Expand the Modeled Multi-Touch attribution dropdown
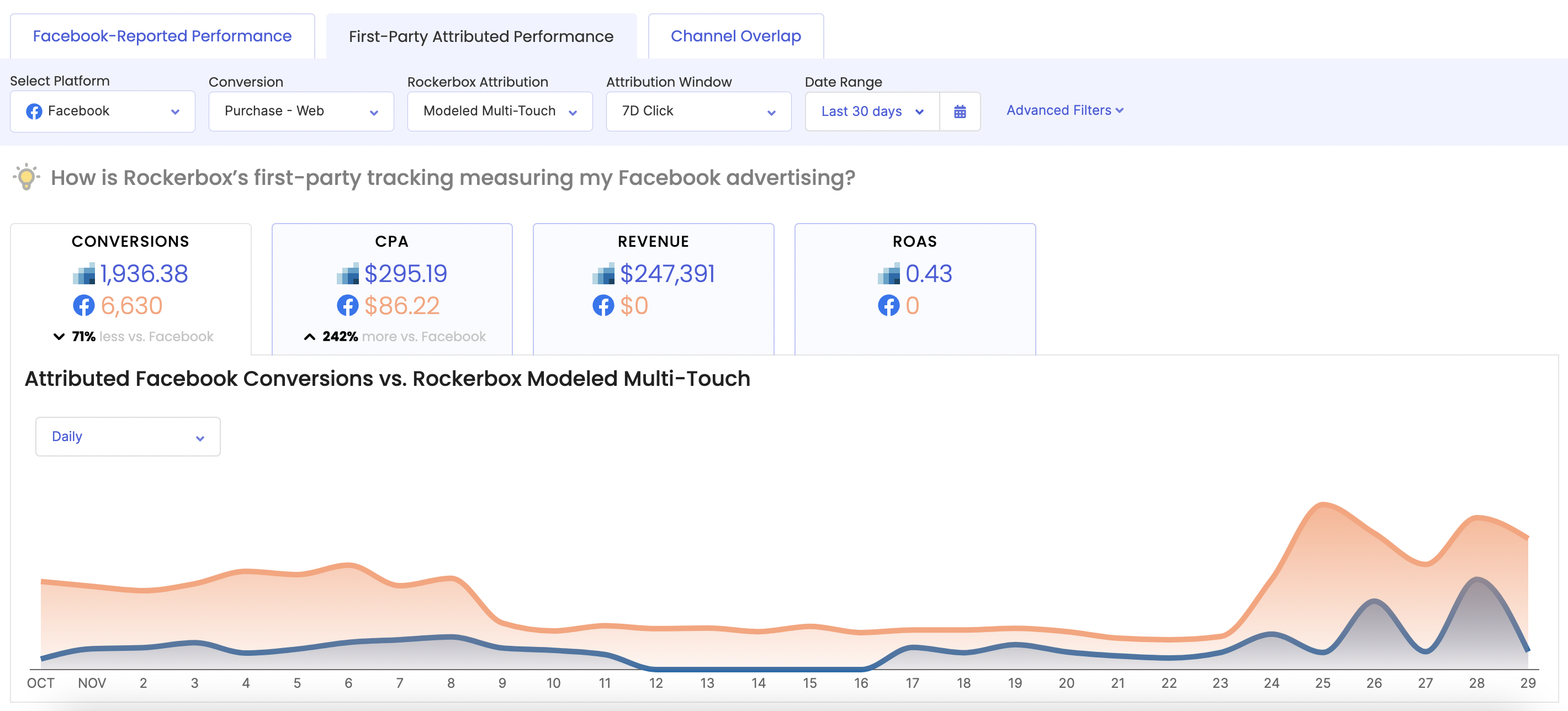Screen dimensions: 1568x711 tap(500, 112)
